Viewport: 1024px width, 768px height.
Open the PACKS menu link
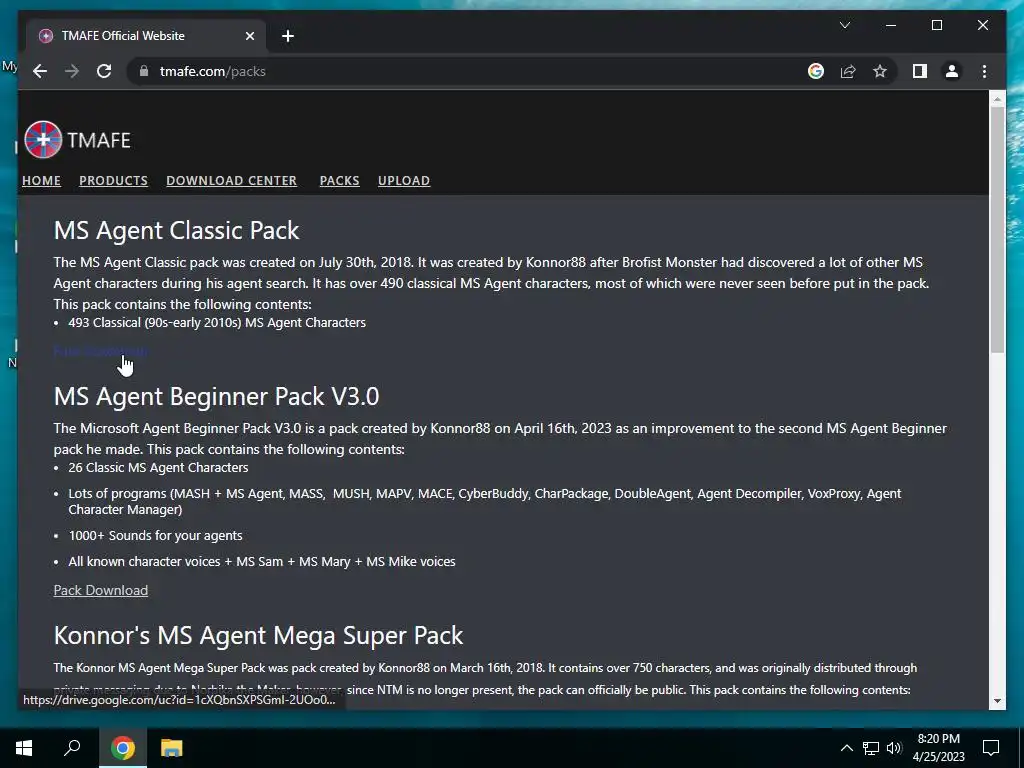tap(339, 180)
